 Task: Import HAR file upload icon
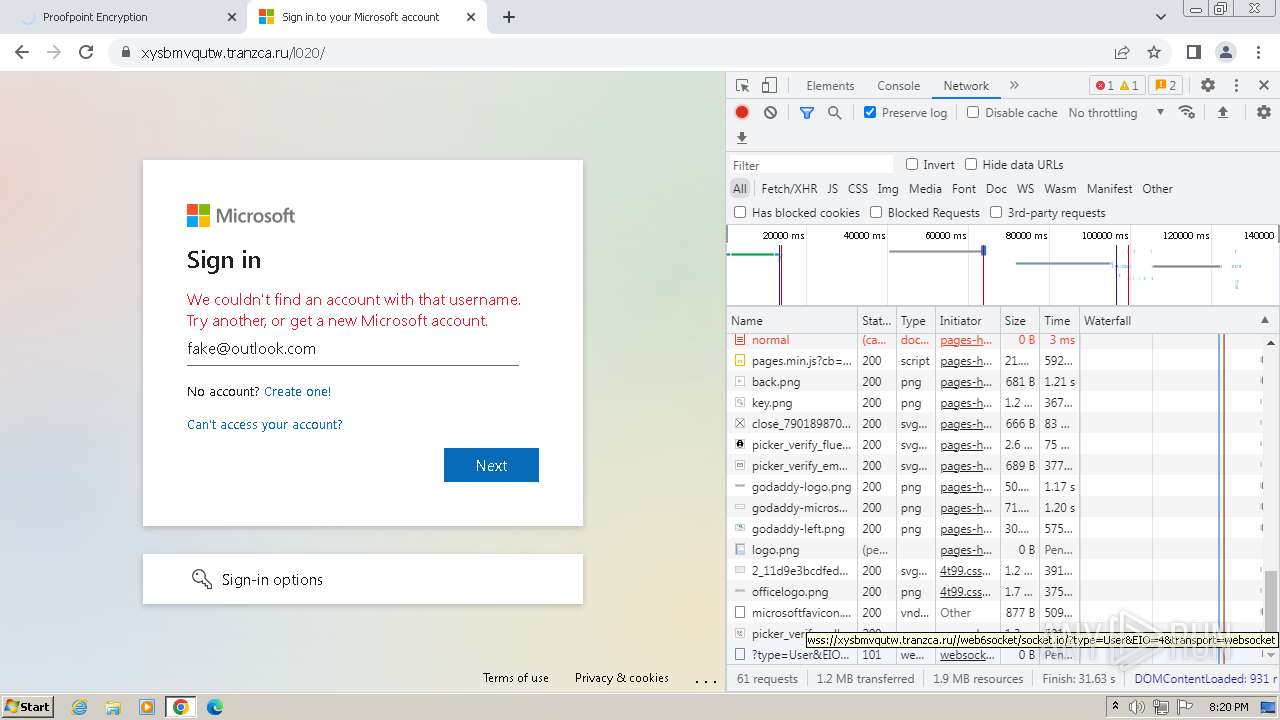(x=1222, y=113)
